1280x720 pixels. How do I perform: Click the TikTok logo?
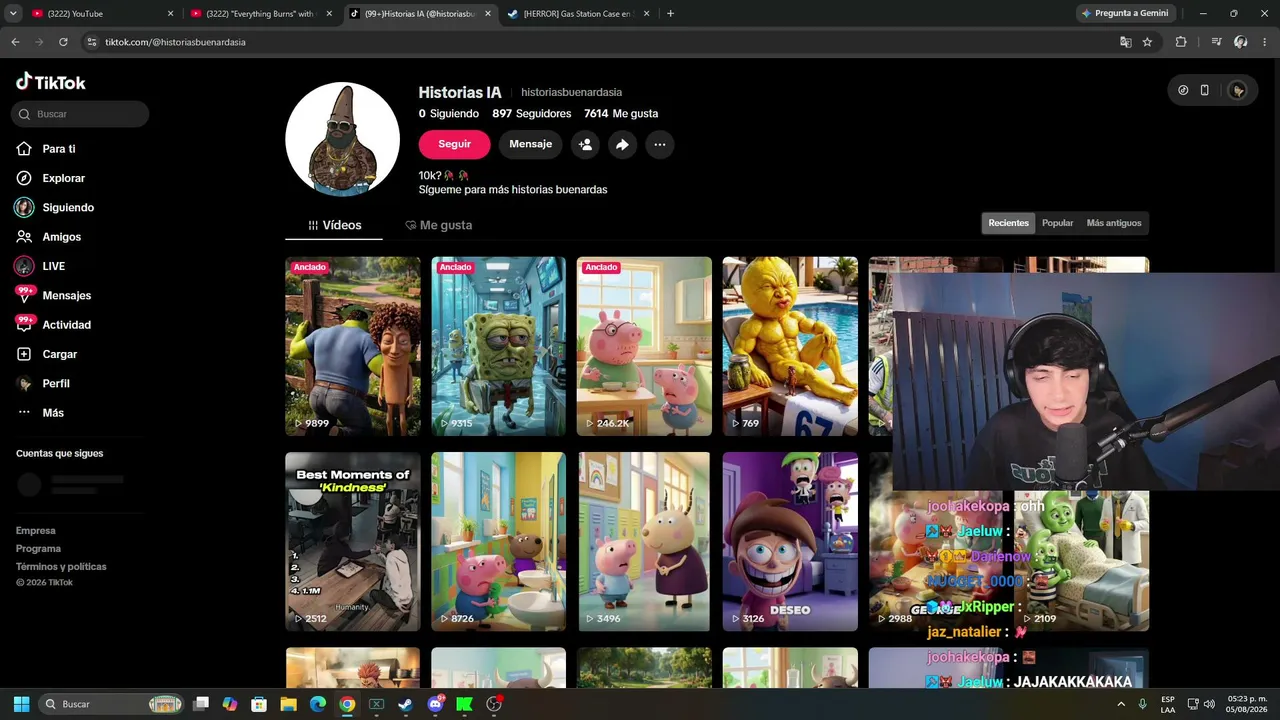tap(51, 82)
